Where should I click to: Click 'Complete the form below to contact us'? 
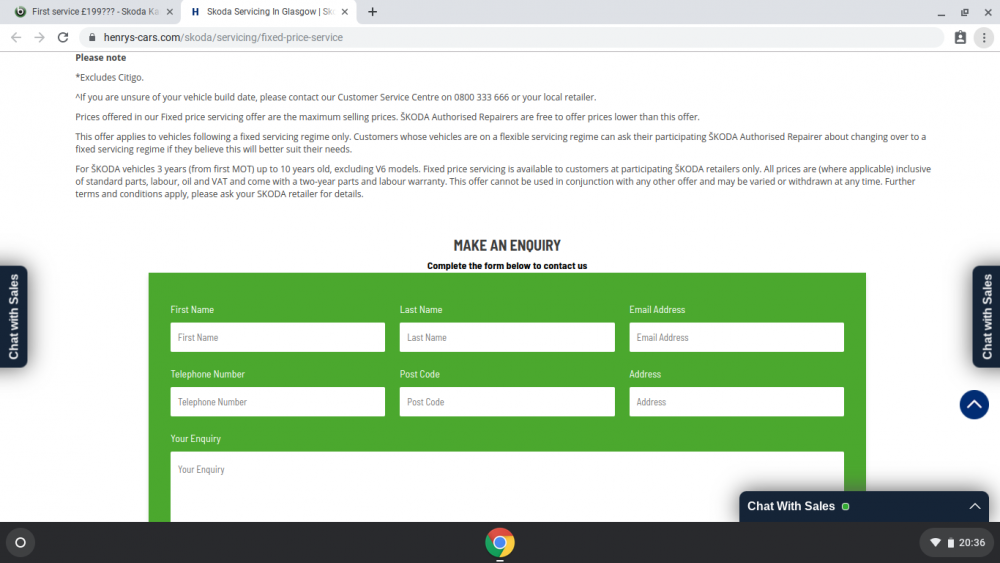point(507,266)
